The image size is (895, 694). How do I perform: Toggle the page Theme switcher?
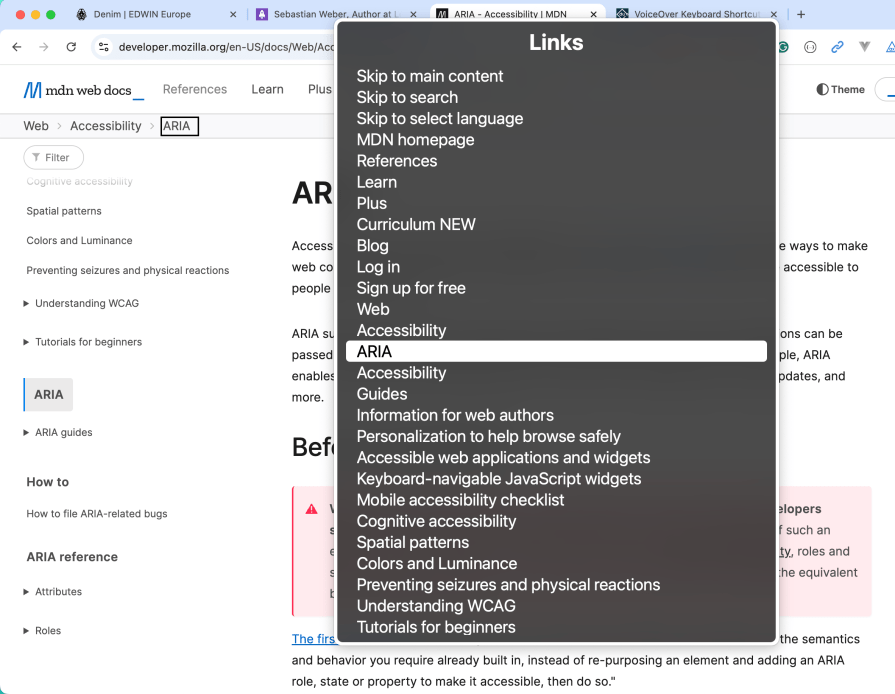click(x=840, y=89)
